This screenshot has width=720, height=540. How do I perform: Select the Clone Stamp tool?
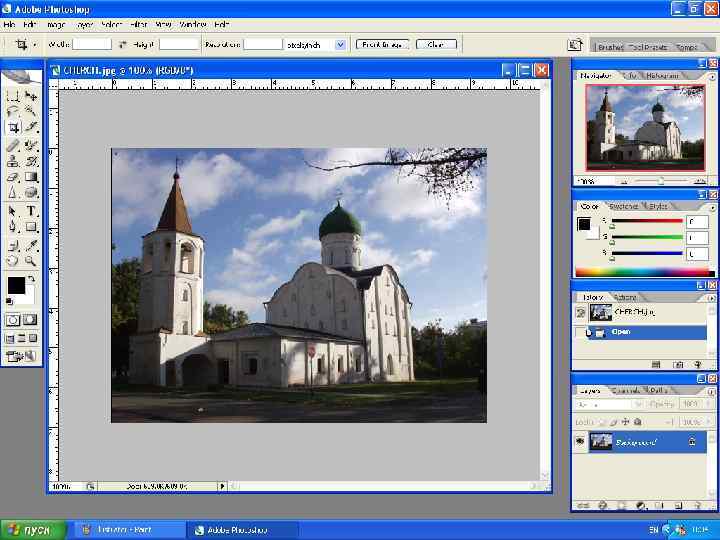13,161
